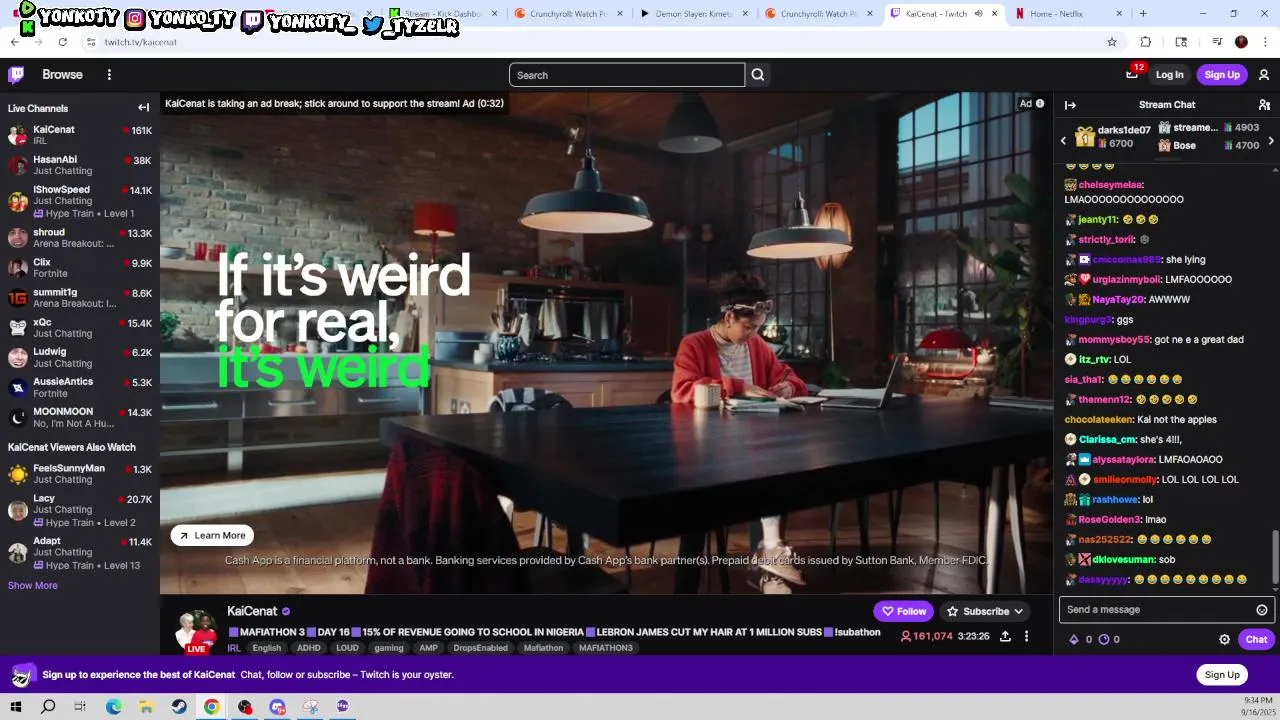Open KaiCenat profile avatar with LIVE badge
Viewport: 1280px width, 720px height.
point(196,630)
